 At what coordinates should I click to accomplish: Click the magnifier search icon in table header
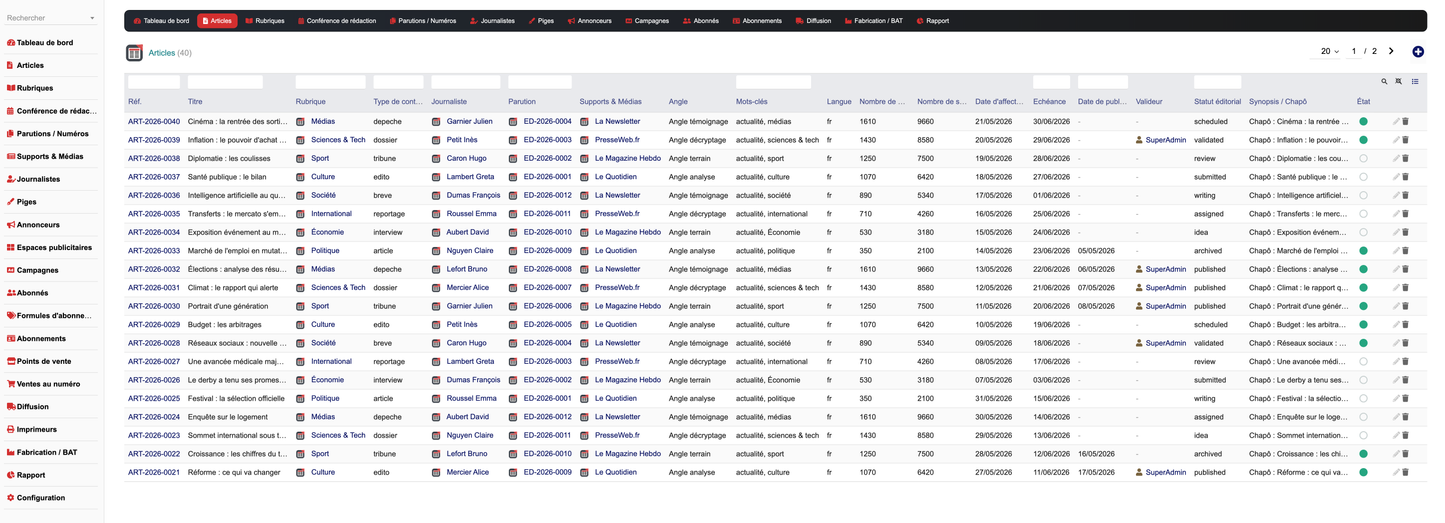[1385, 82]
